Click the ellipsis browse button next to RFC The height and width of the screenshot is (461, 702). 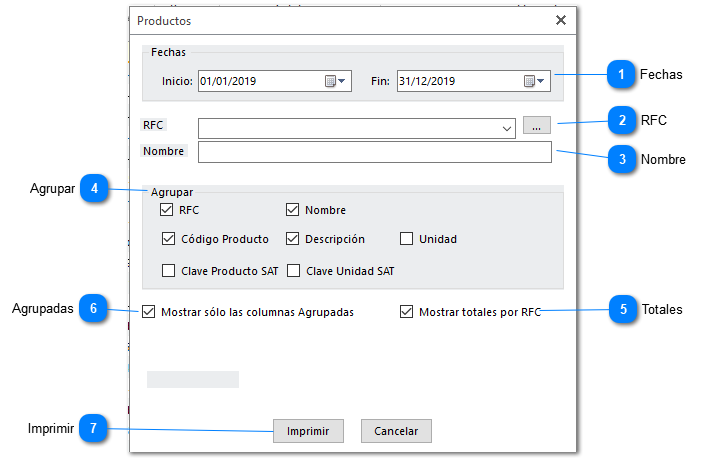coord(536,126)
